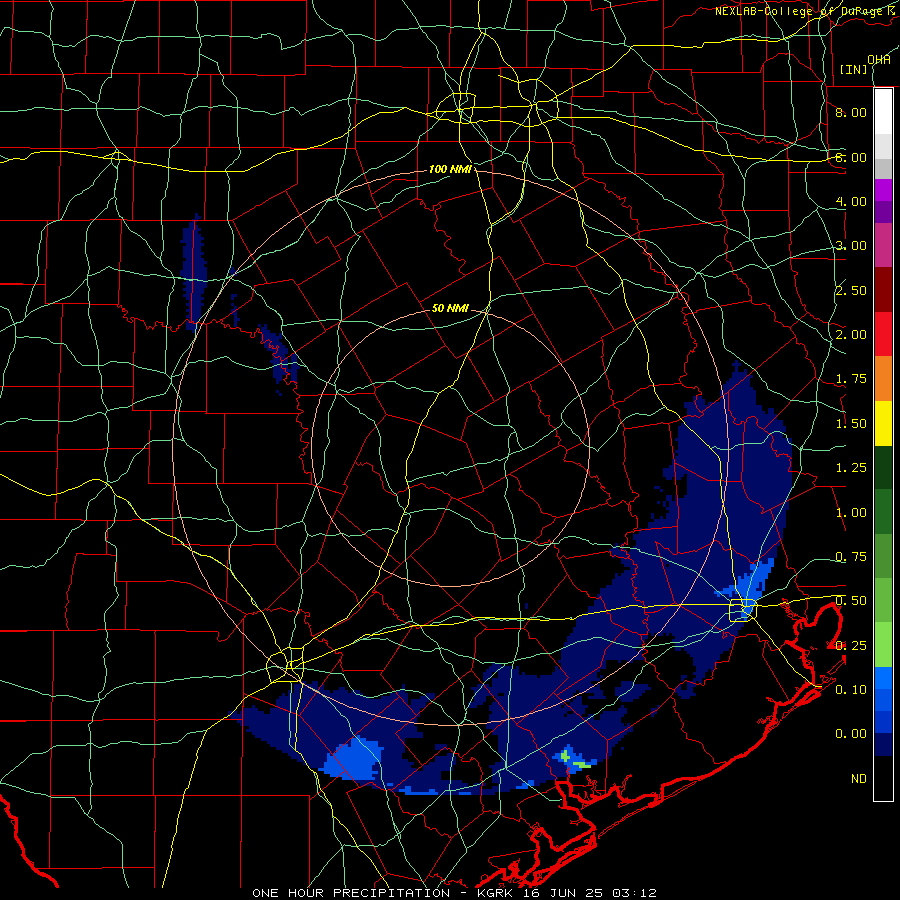This screenshot has width=900, height=900.
Task: Select the bright red swatch beside 2.00
Action: coord(883,334)
